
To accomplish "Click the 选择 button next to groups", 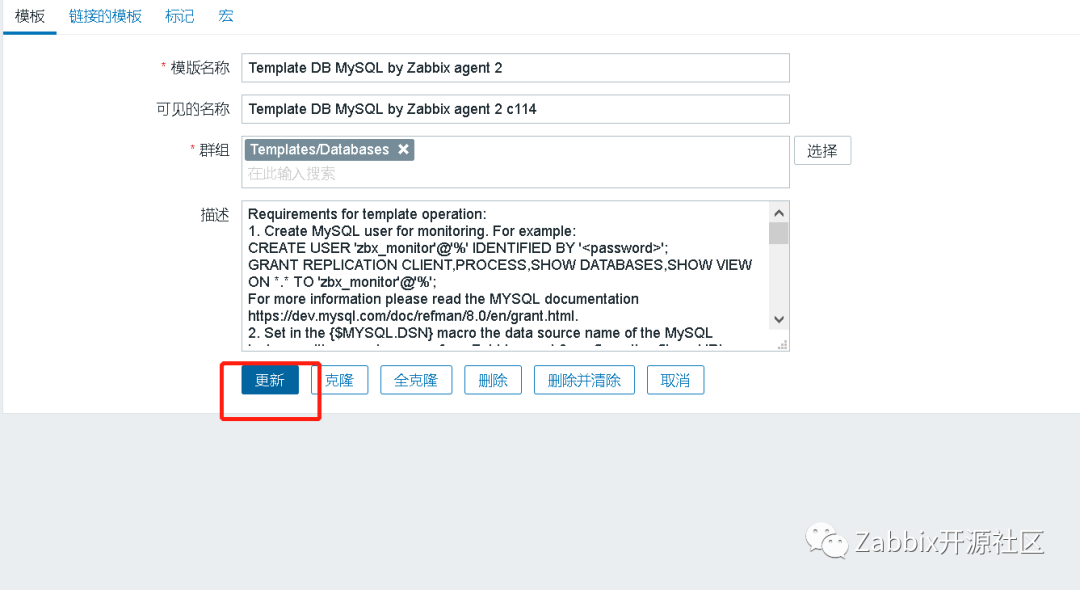I will click(x=822, y=151).
